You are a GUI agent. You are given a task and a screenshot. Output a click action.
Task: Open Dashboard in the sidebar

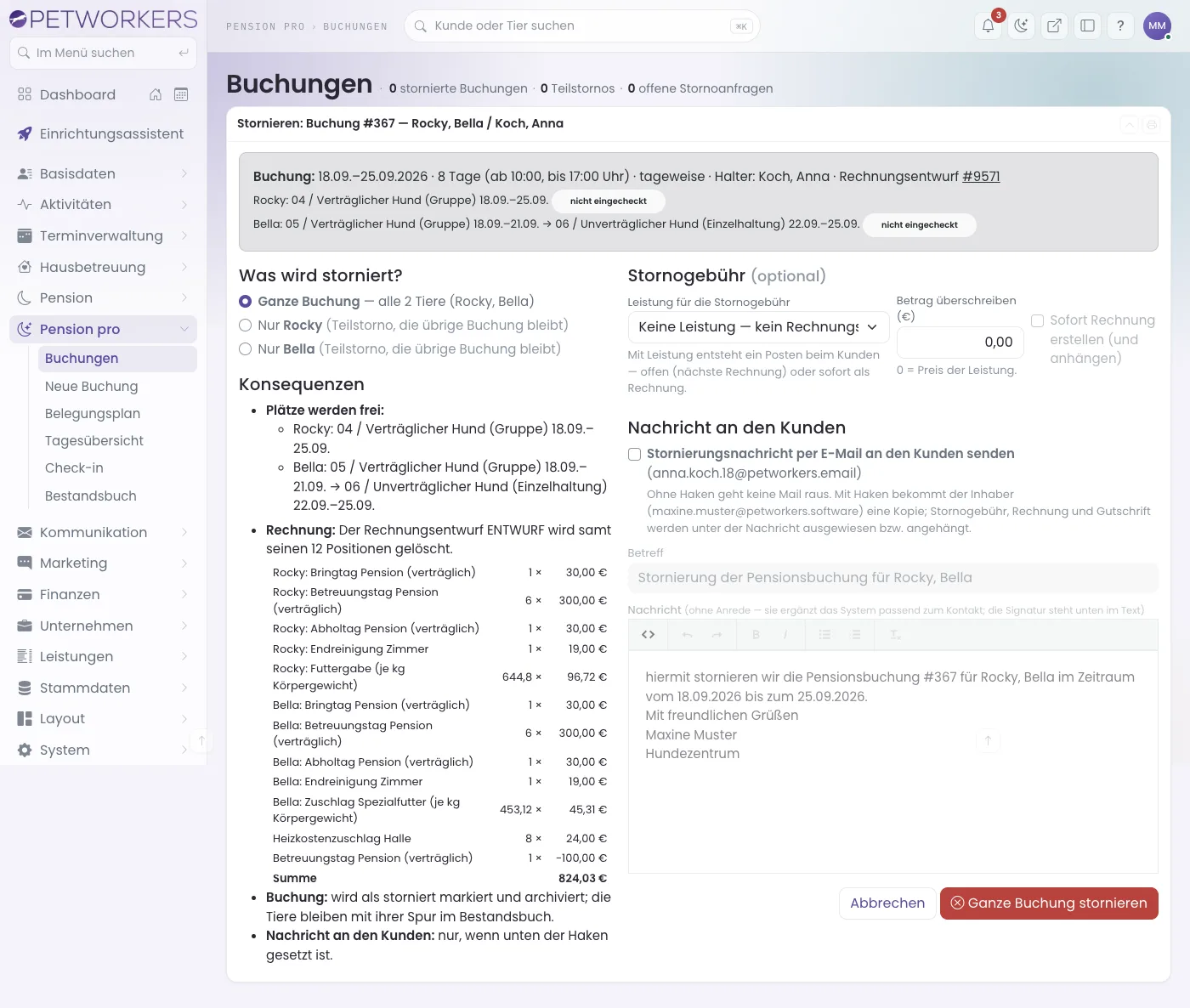[77, 94]
